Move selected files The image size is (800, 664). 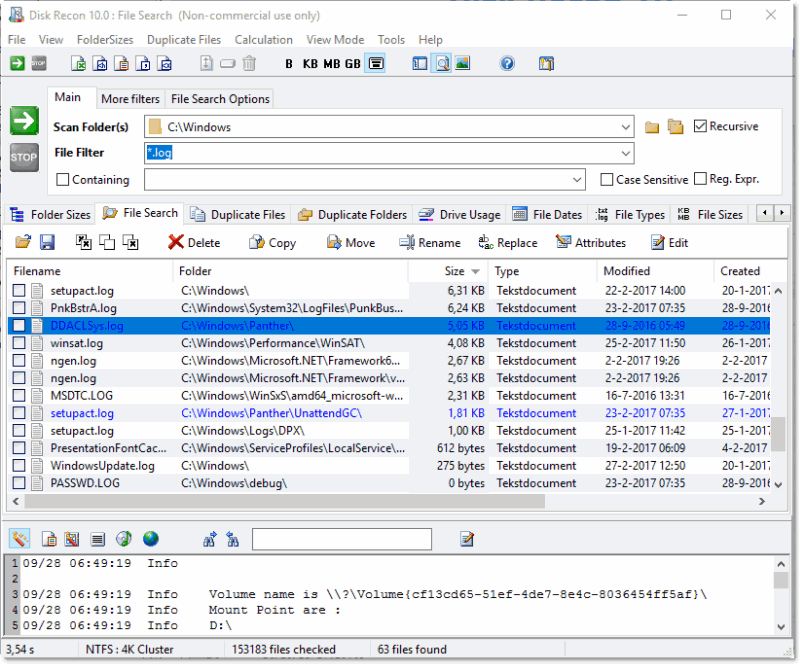pyautogui.click(x=351, y=242)
